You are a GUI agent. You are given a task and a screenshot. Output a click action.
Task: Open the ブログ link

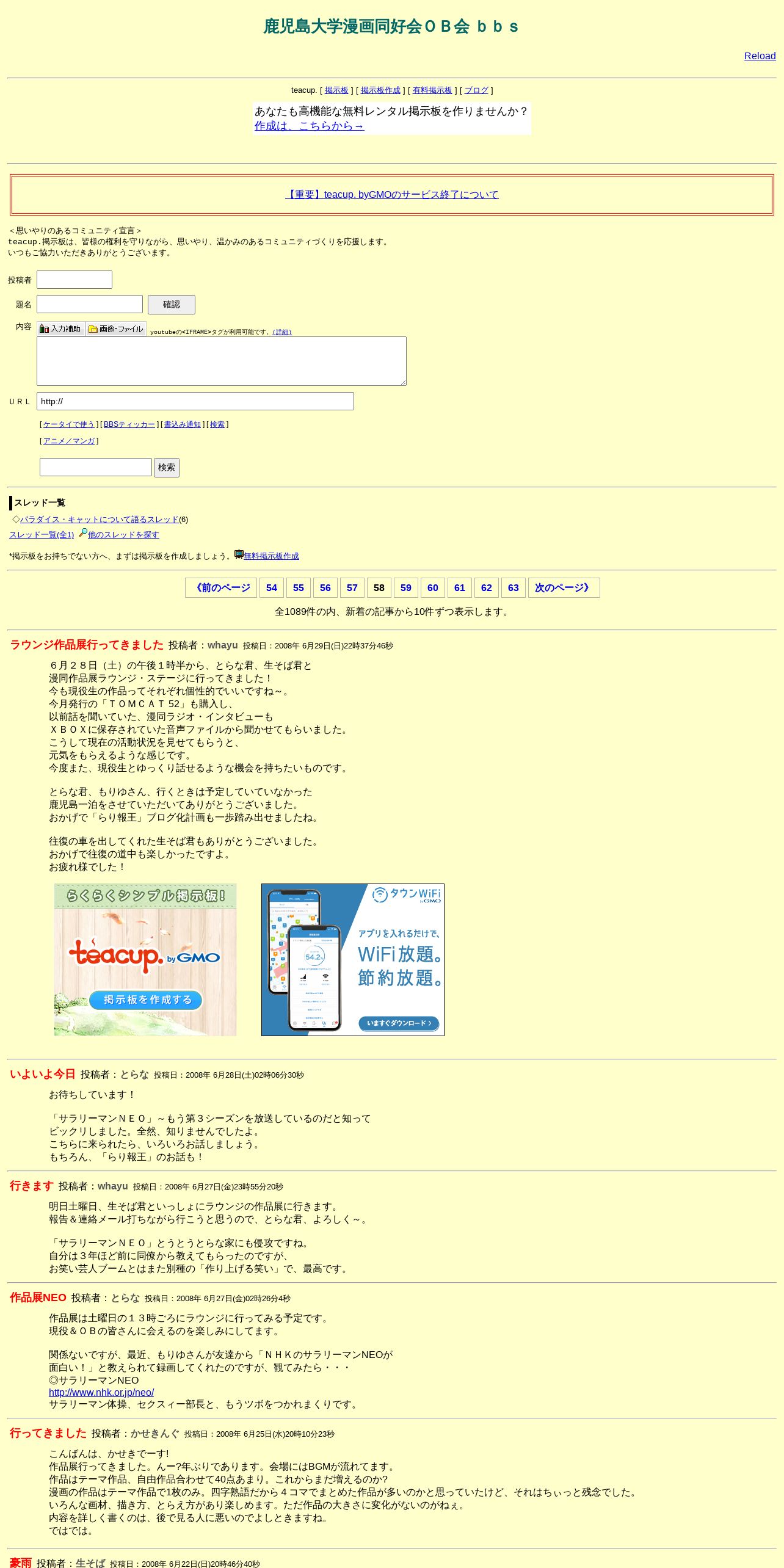click(476, 90)
